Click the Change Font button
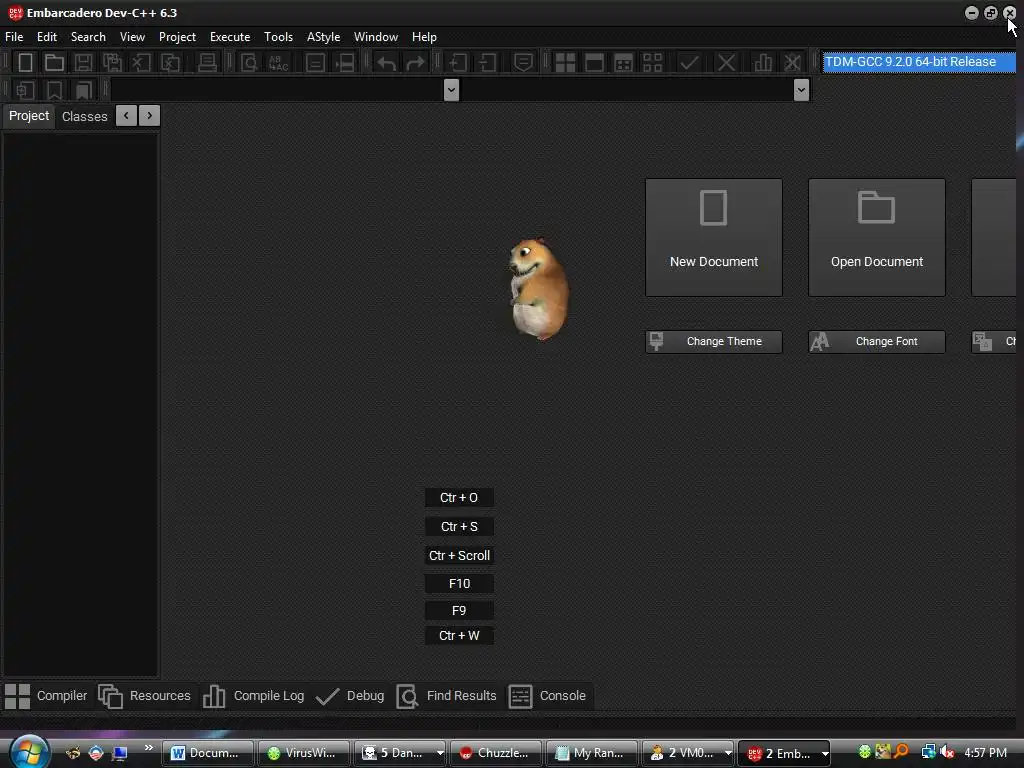 pyautogui.click(x=876, y=342)
